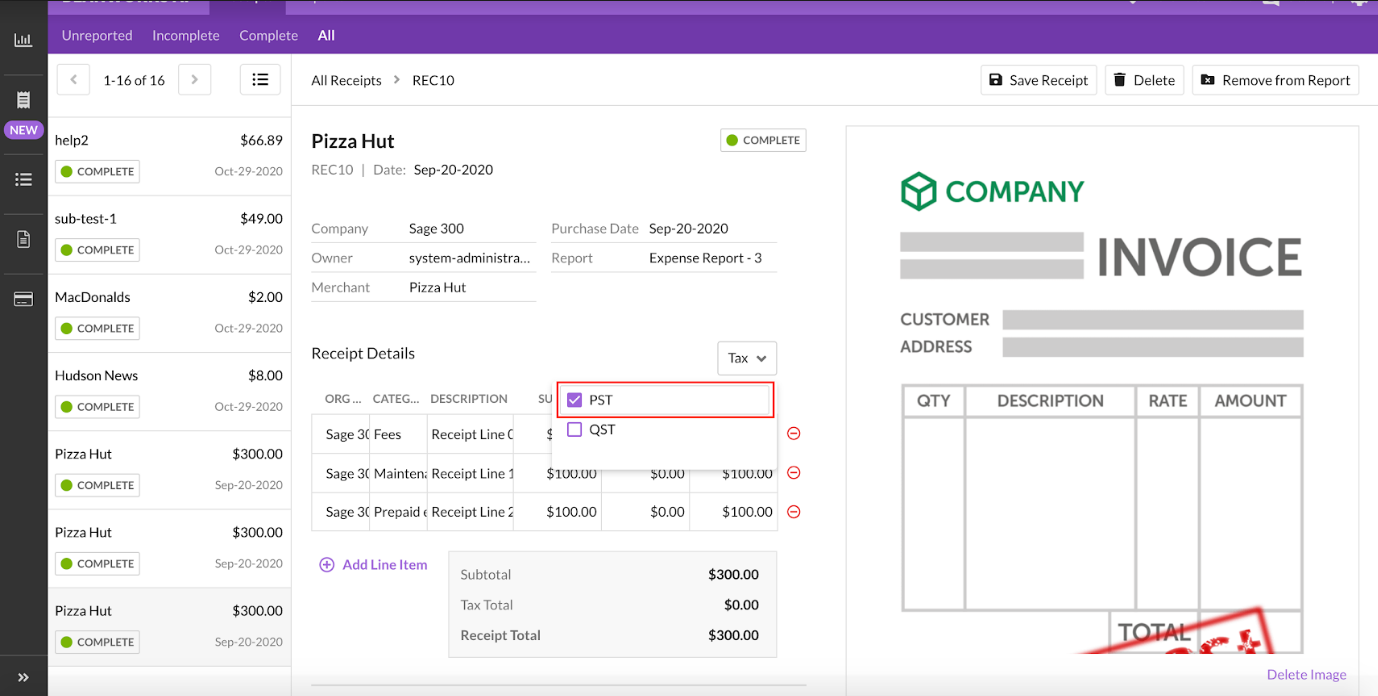Click the DESCRIPTION column header

[x=469, y=399]
